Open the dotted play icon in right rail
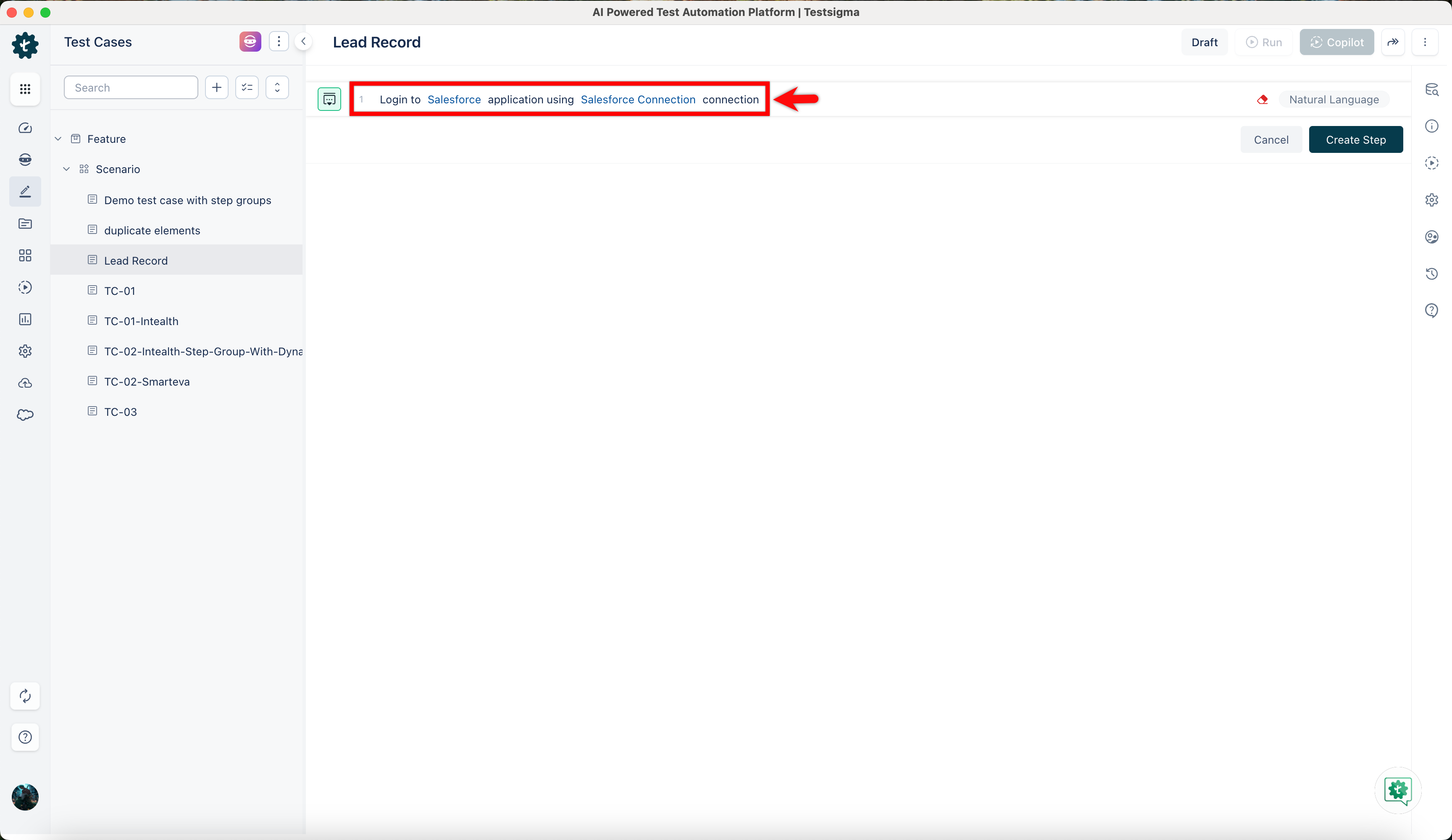This screenshot has width=1452, height=840. [x=1432, y=163]
